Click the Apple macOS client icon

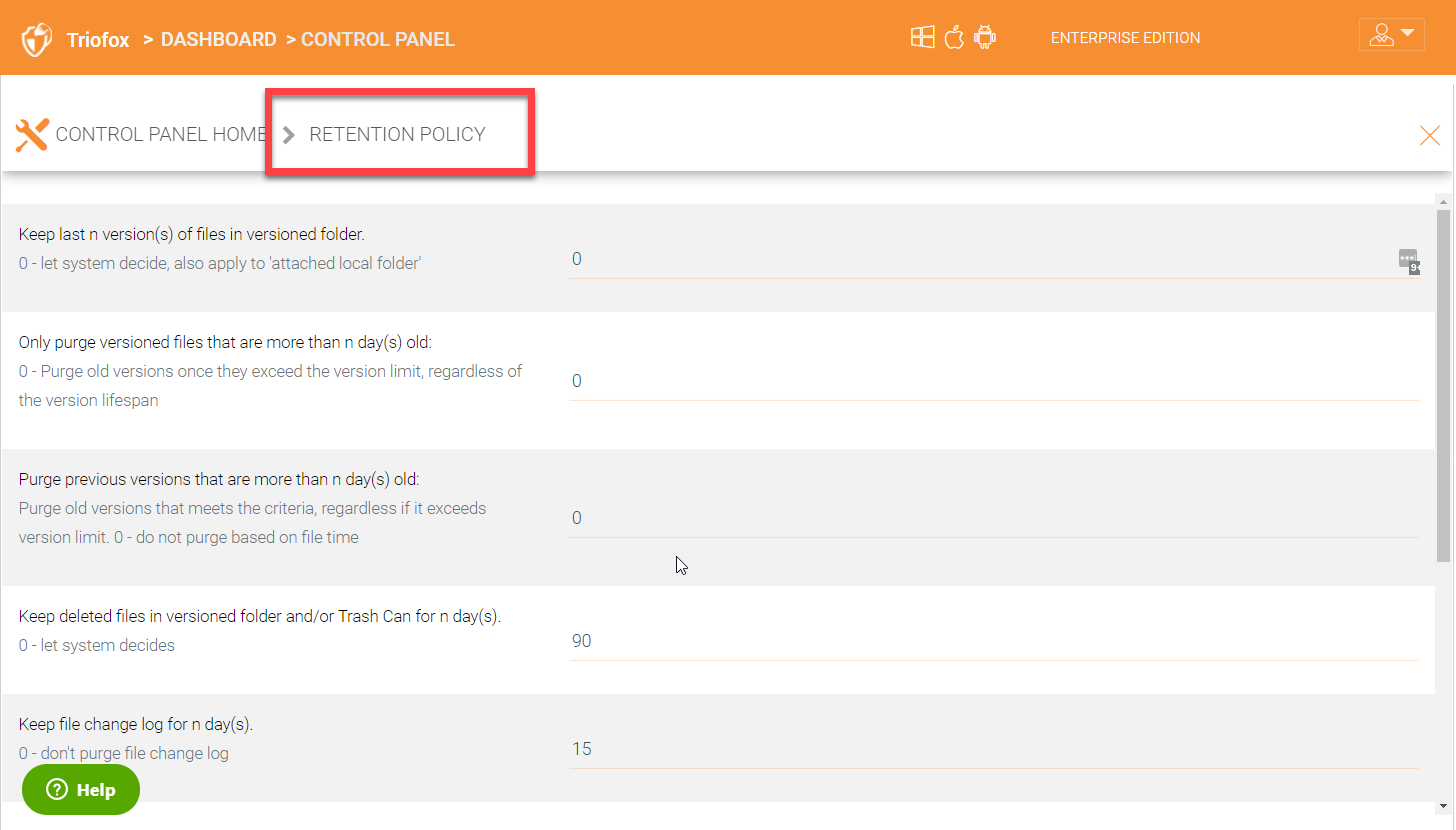954,38
